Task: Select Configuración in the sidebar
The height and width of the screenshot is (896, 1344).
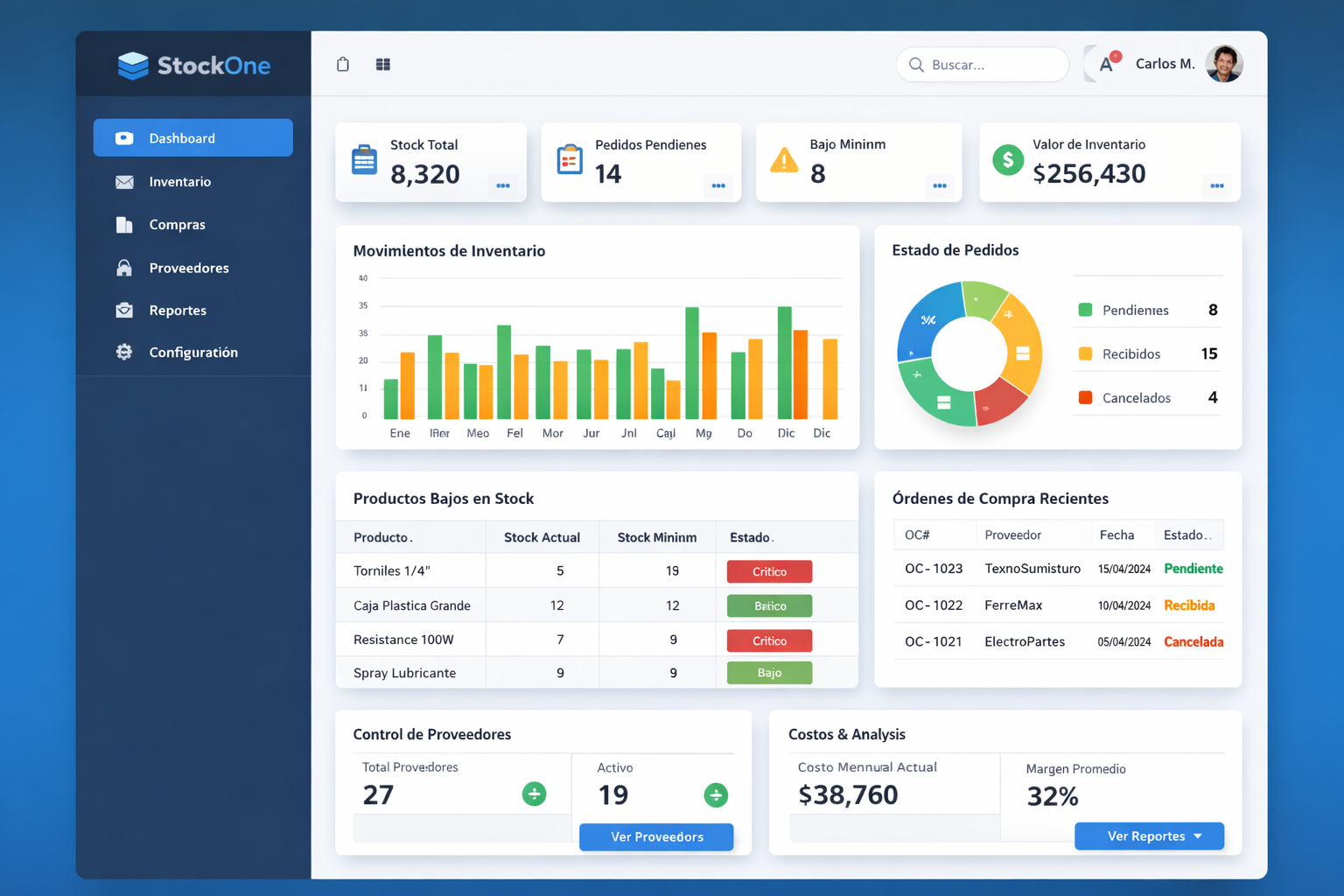Action: pyautogui.click(x=192, y=352)
